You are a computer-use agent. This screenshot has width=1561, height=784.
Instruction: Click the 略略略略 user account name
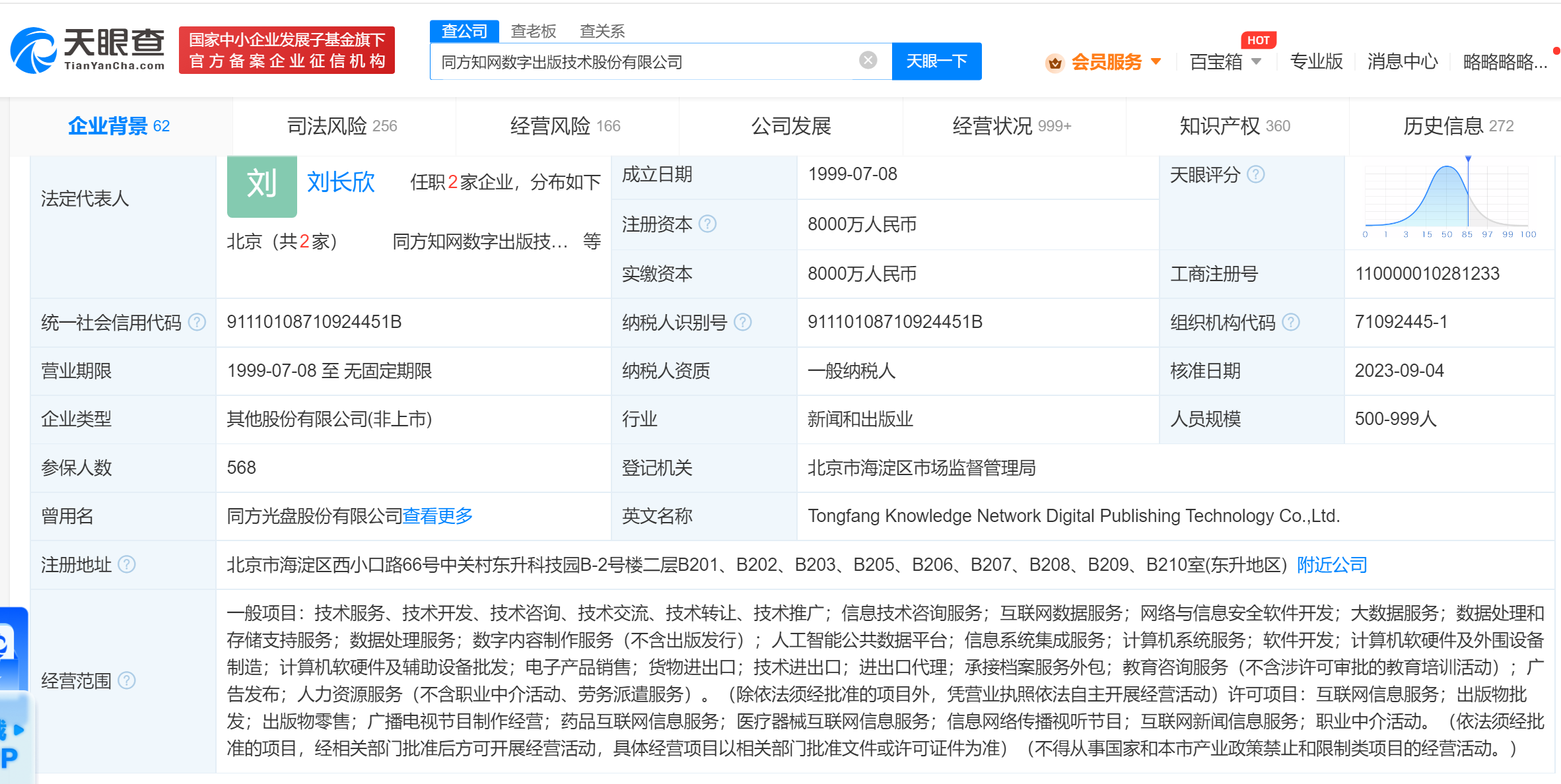(1505, 61)
